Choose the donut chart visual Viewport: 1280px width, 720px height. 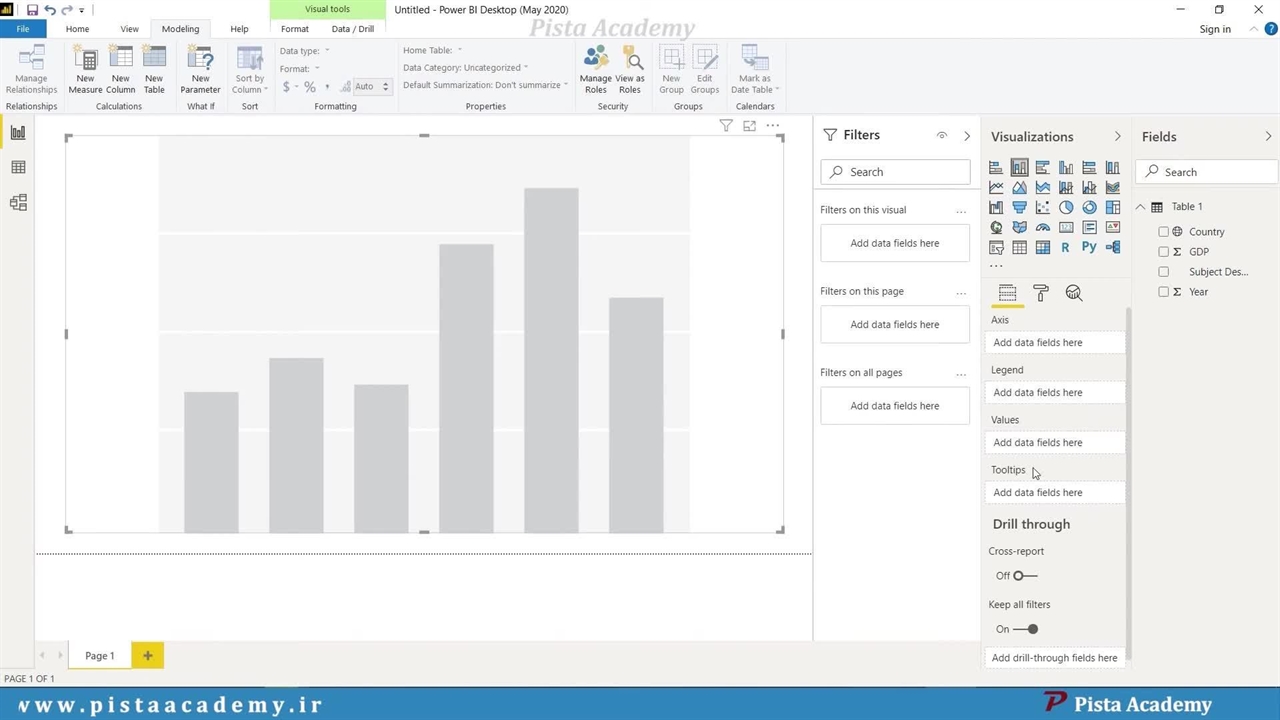pos(1089,208)
